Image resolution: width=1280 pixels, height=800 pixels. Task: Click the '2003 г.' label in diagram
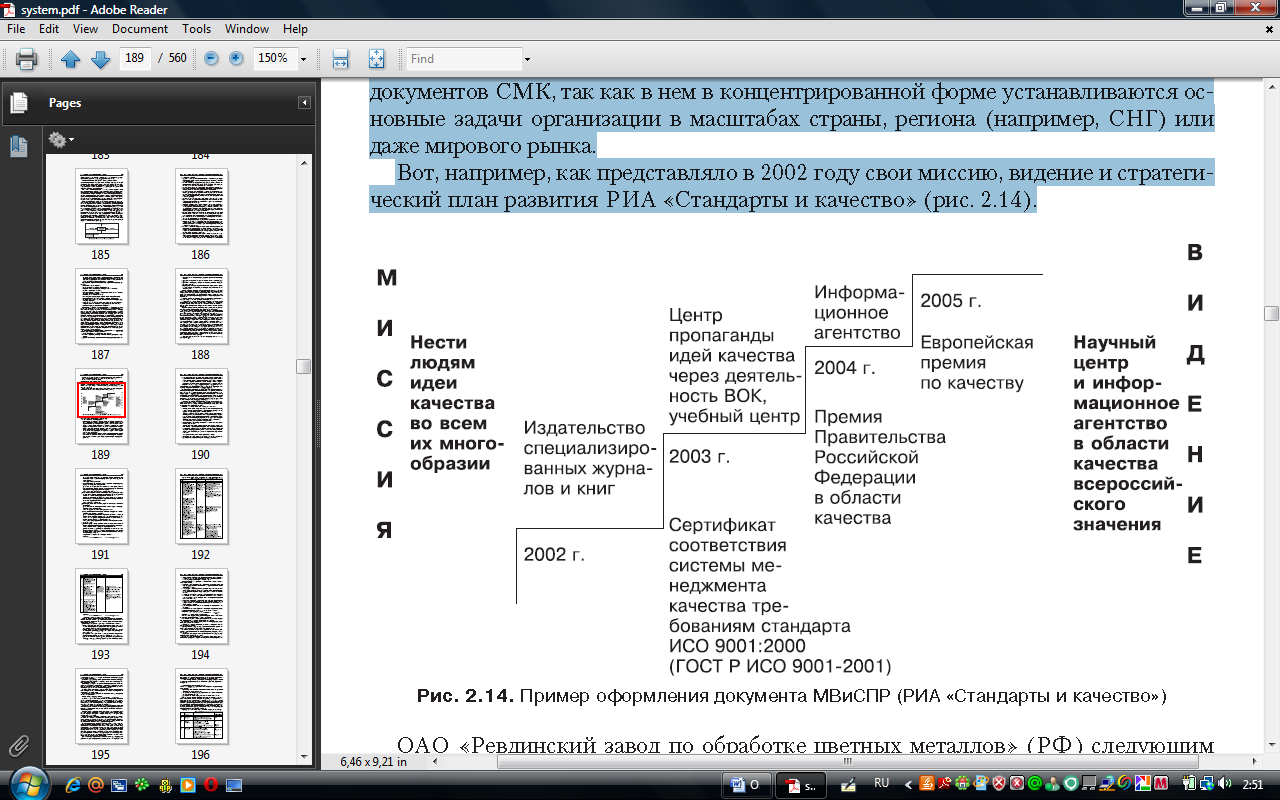699,457
